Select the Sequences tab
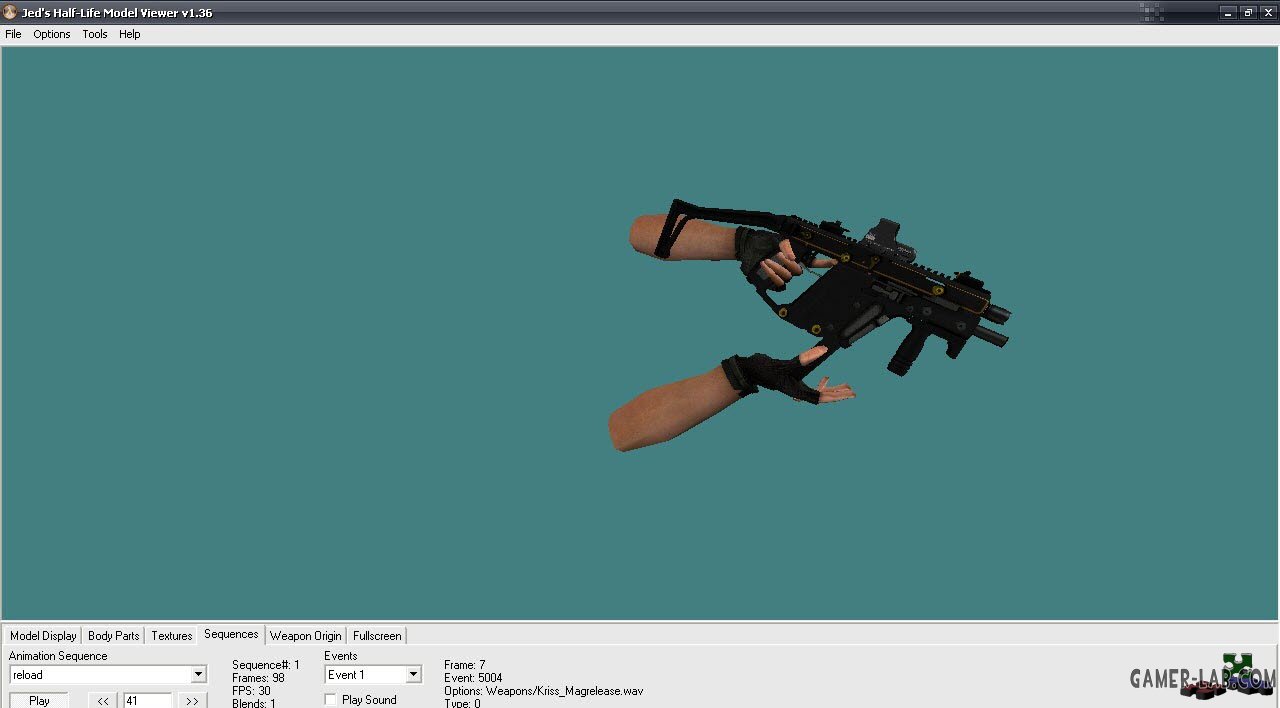The width and height of the screenshot is (1280, 708). click(231, 634)
